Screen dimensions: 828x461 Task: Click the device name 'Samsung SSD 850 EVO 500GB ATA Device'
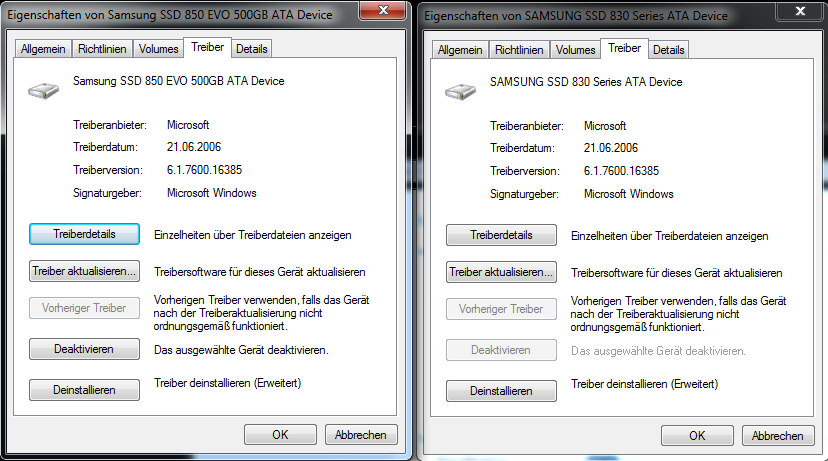[x=178, y=81]
